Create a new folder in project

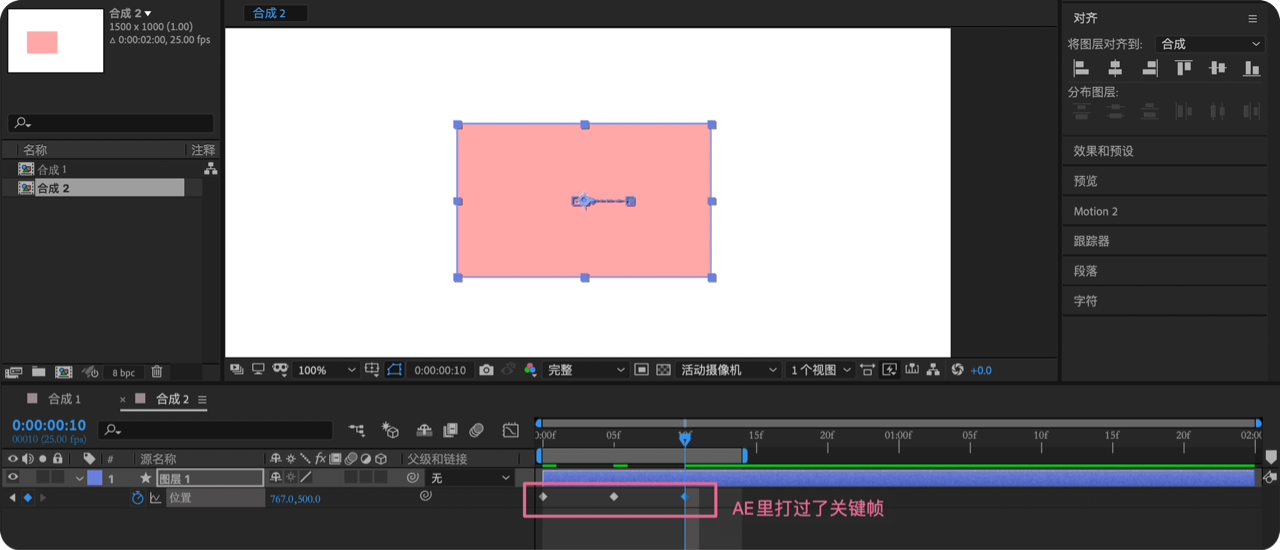[x=38, y=372]
